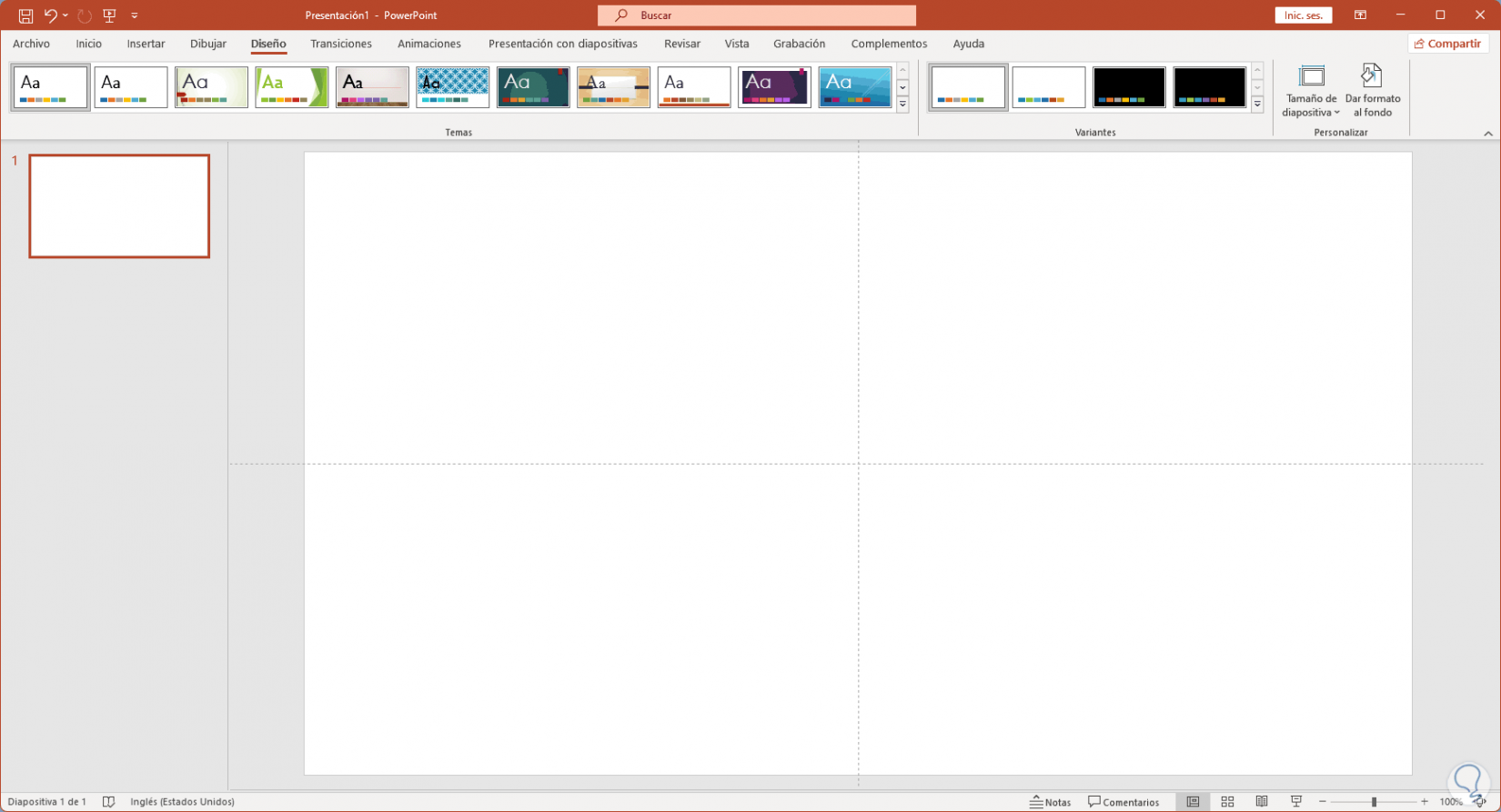
Task: Open the Archivo tab
Action: (x=31, y=44)
